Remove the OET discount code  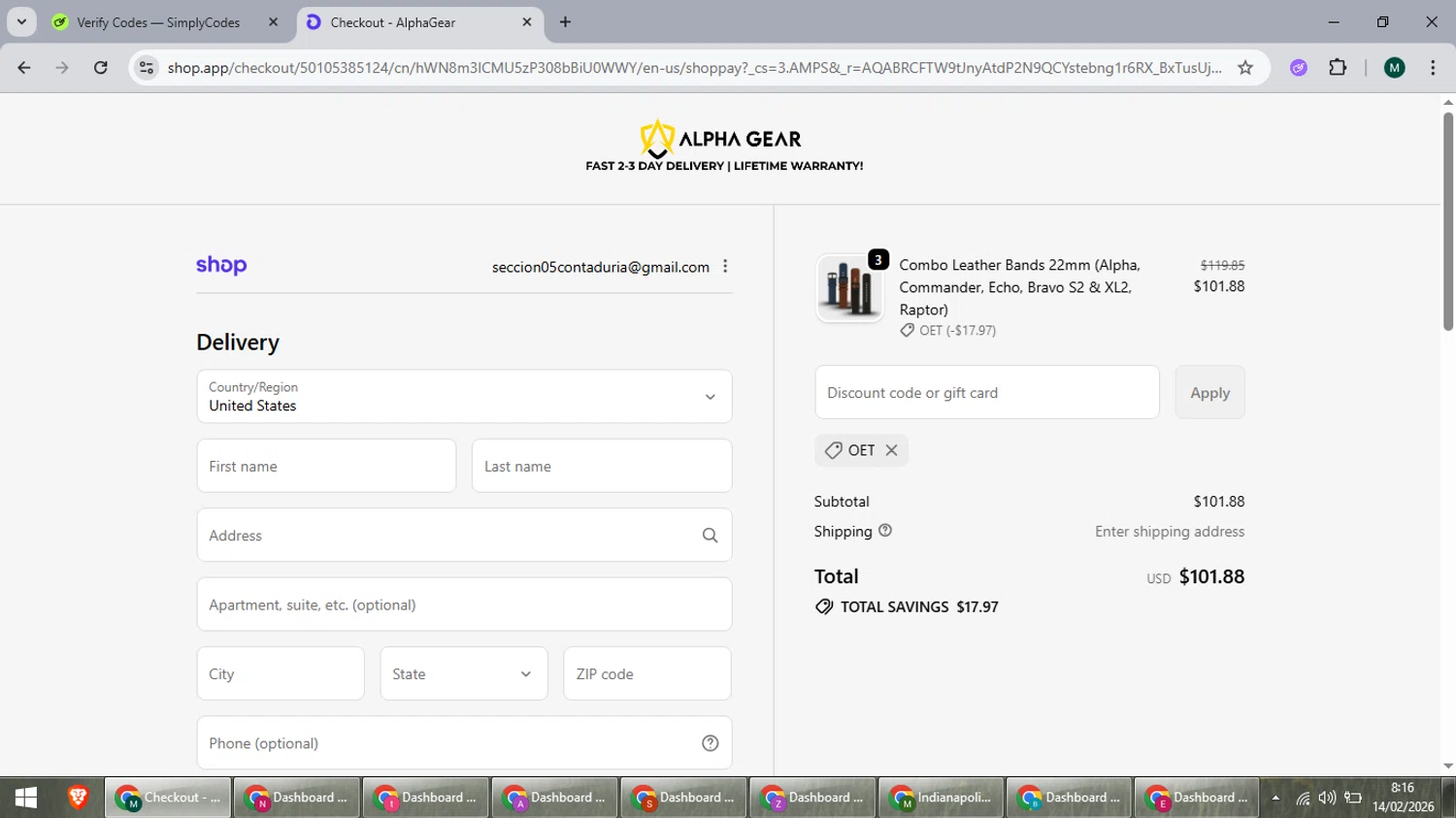tap(891, 450)
